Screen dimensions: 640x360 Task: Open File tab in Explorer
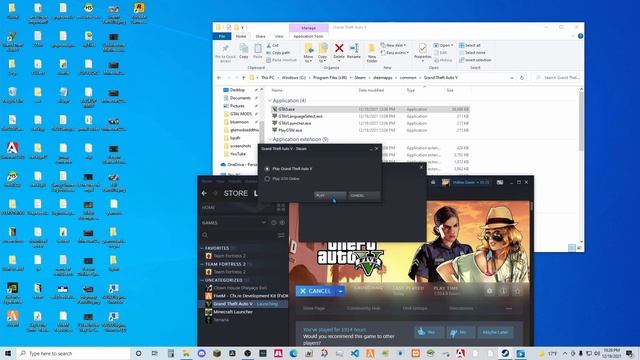(x=222, y=36)
